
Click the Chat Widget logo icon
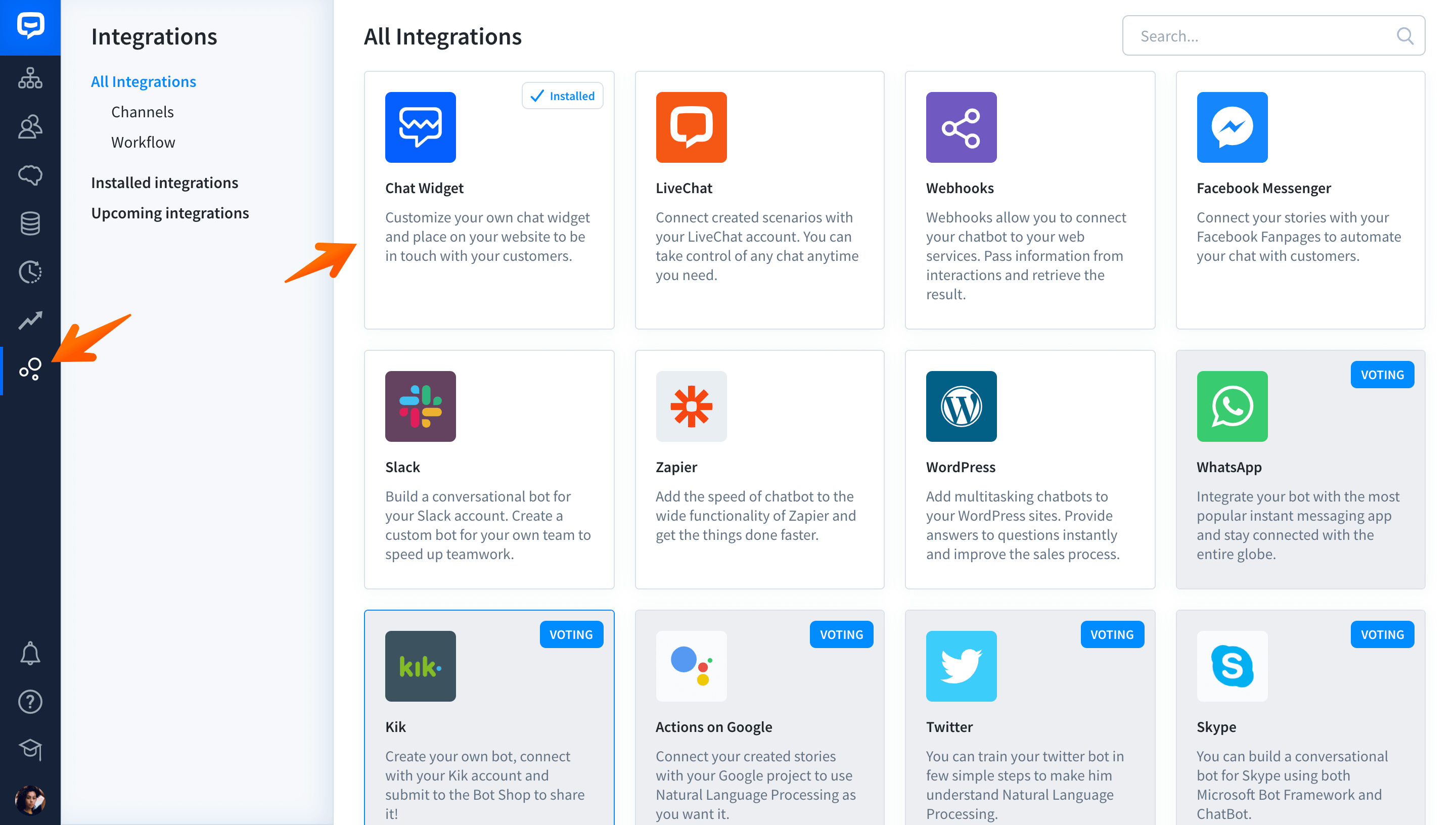[421, 127]
